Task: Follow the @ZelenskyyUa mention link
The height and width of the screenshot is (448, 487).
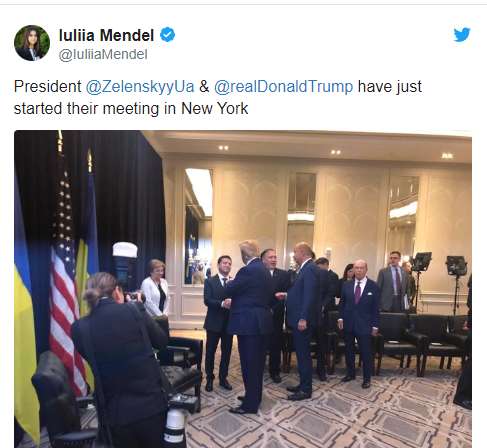Action: [x=140, y=87]
